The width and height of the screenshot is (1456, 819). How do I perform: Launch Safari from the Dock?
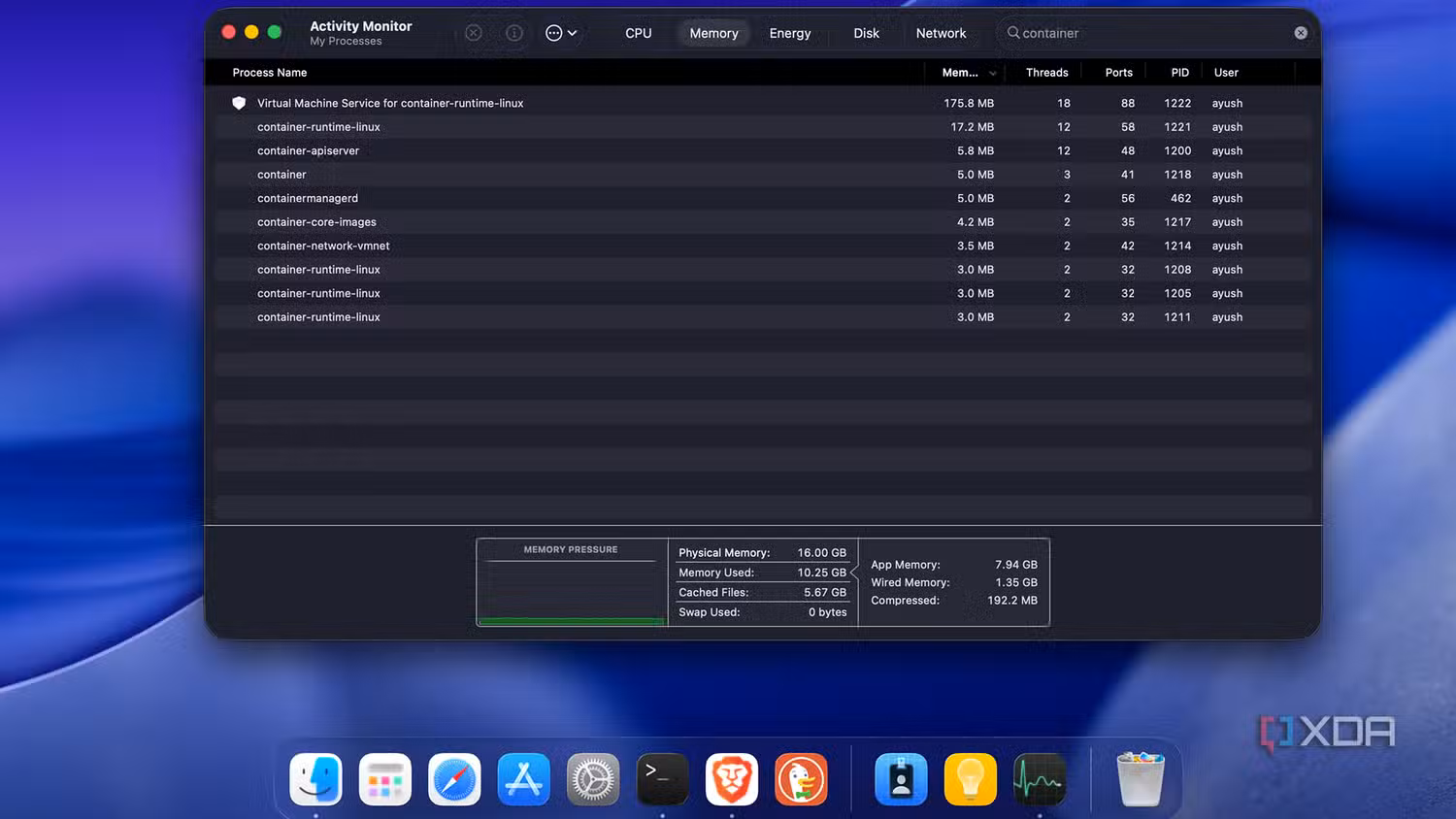[454, 779]
